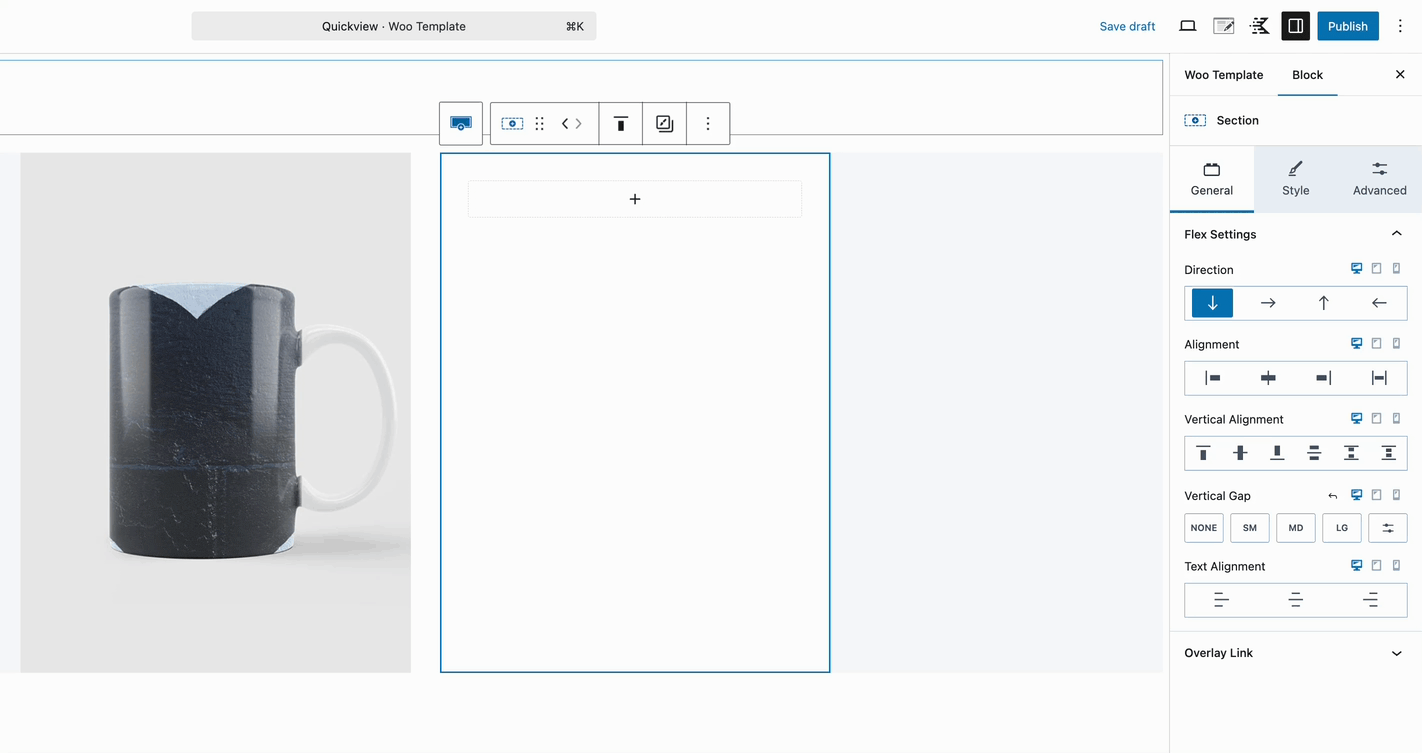
Task: Open custom Vertical Gap slider control
Action: 1388,527
